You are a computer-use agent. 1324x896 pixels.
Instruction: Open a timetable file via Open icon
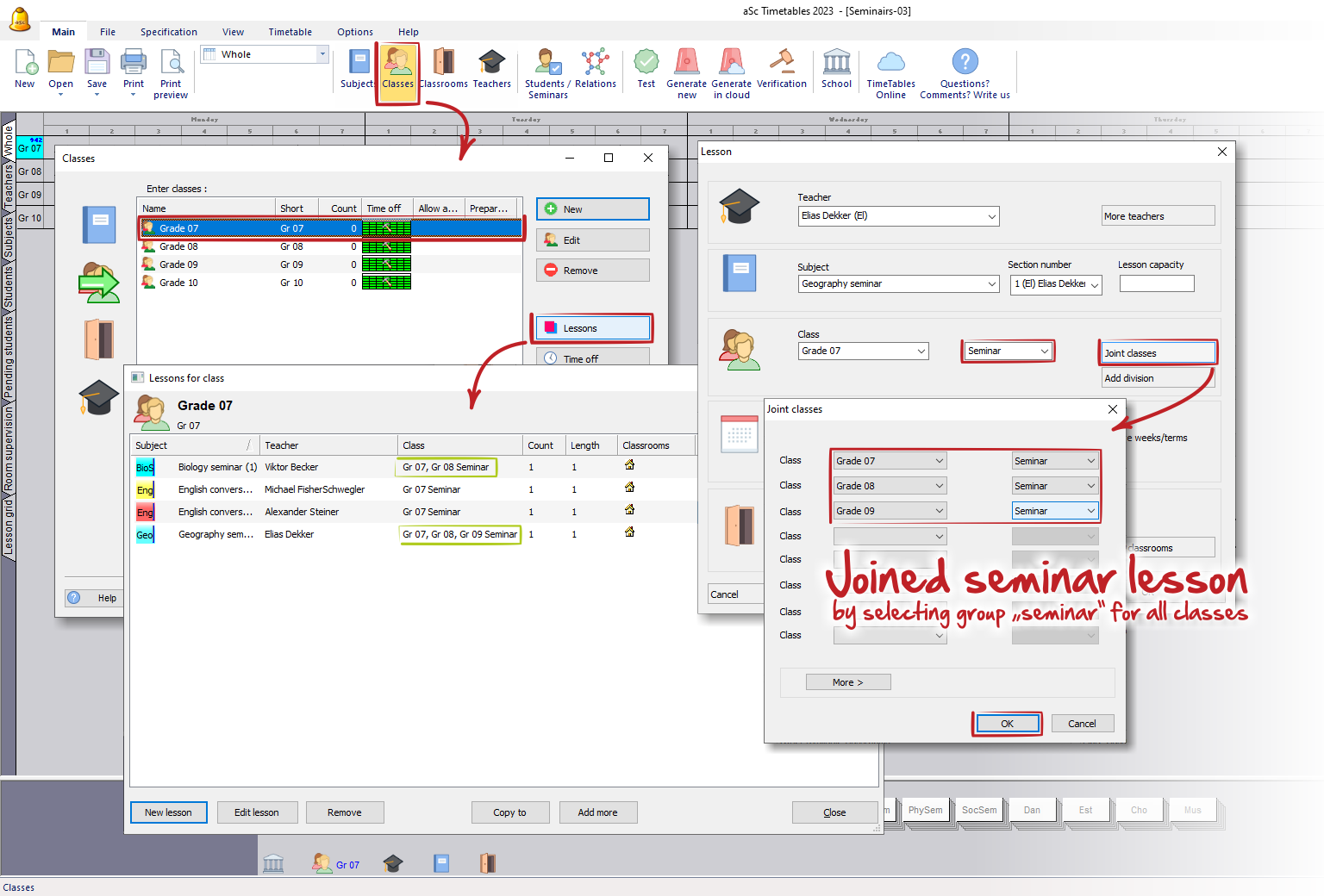point(60,69)
